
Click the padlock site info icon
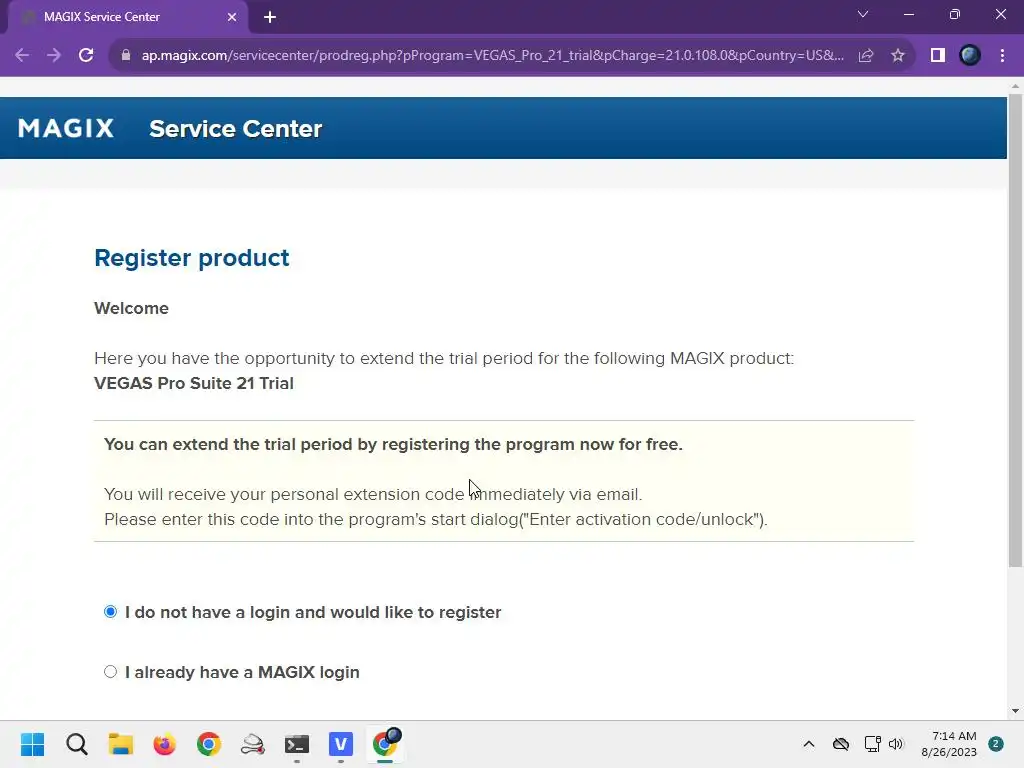tap(126, 56)
